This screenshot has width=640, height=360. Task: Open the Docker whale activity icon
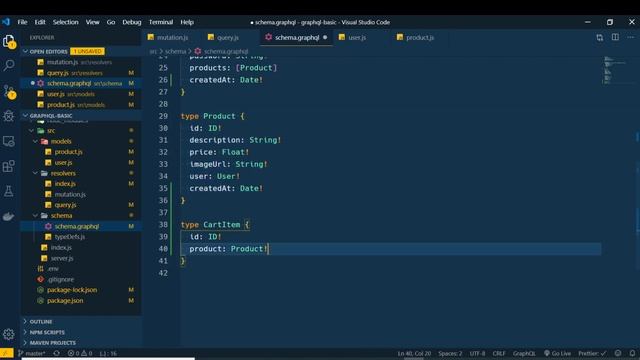(9, 216)
